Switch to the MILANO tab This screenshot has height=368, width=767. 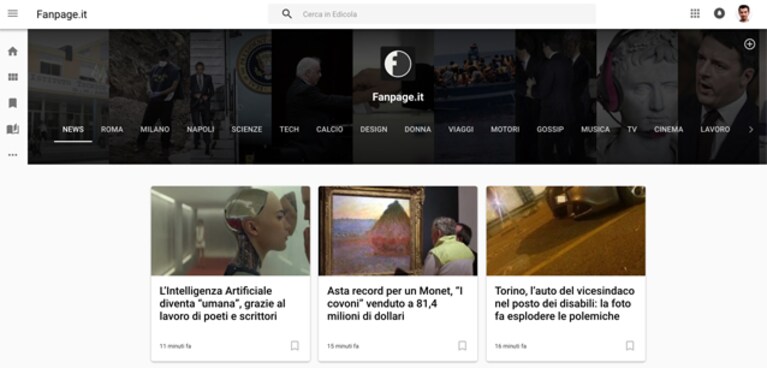click(155, 130)
